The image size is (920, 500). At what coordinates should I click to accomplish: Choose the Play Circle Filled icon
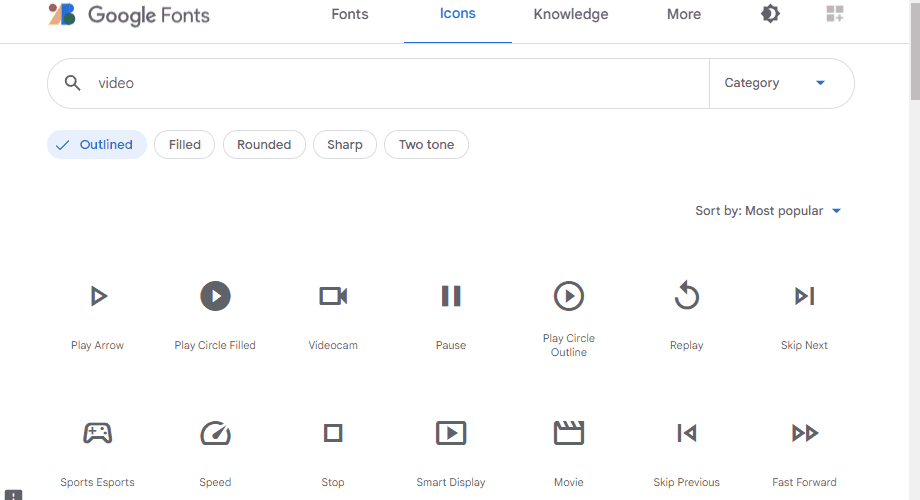click(x=215, y=296)
